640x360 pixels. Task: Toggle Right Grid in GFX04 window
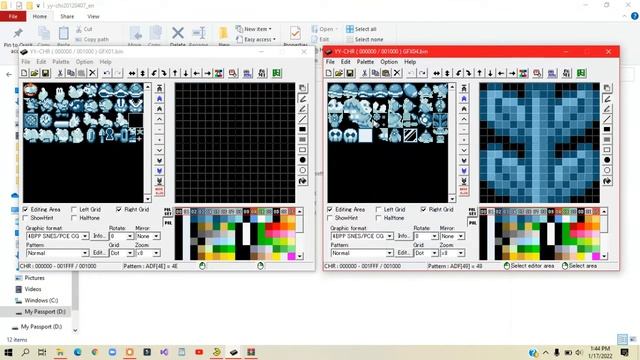click(423, 209)
